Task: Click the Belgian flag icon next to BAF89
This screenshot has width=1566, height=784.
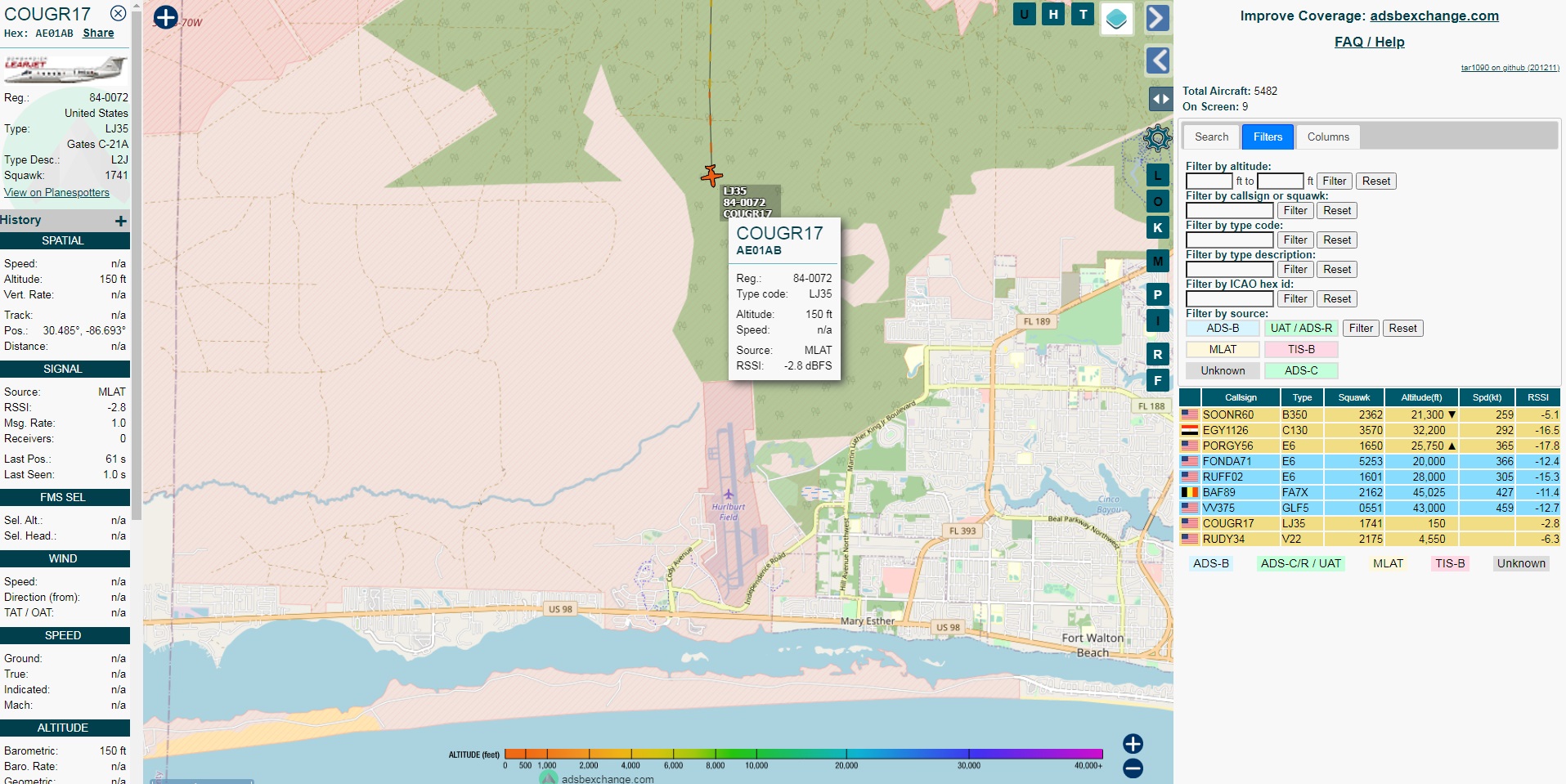Action: pyautogui.click(x=1190, y=492)
